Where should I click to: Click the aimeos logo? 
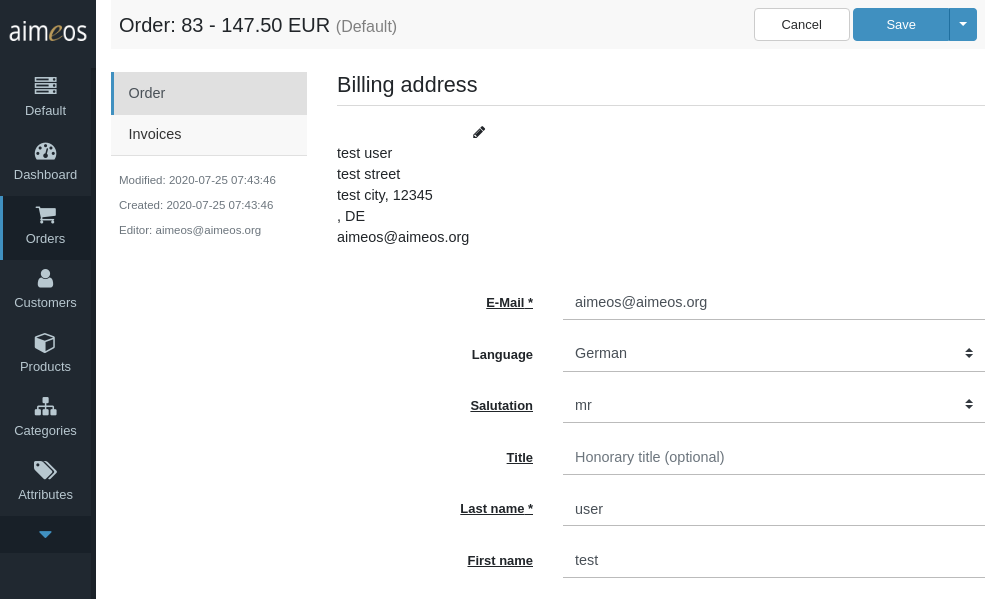[48, 31]
